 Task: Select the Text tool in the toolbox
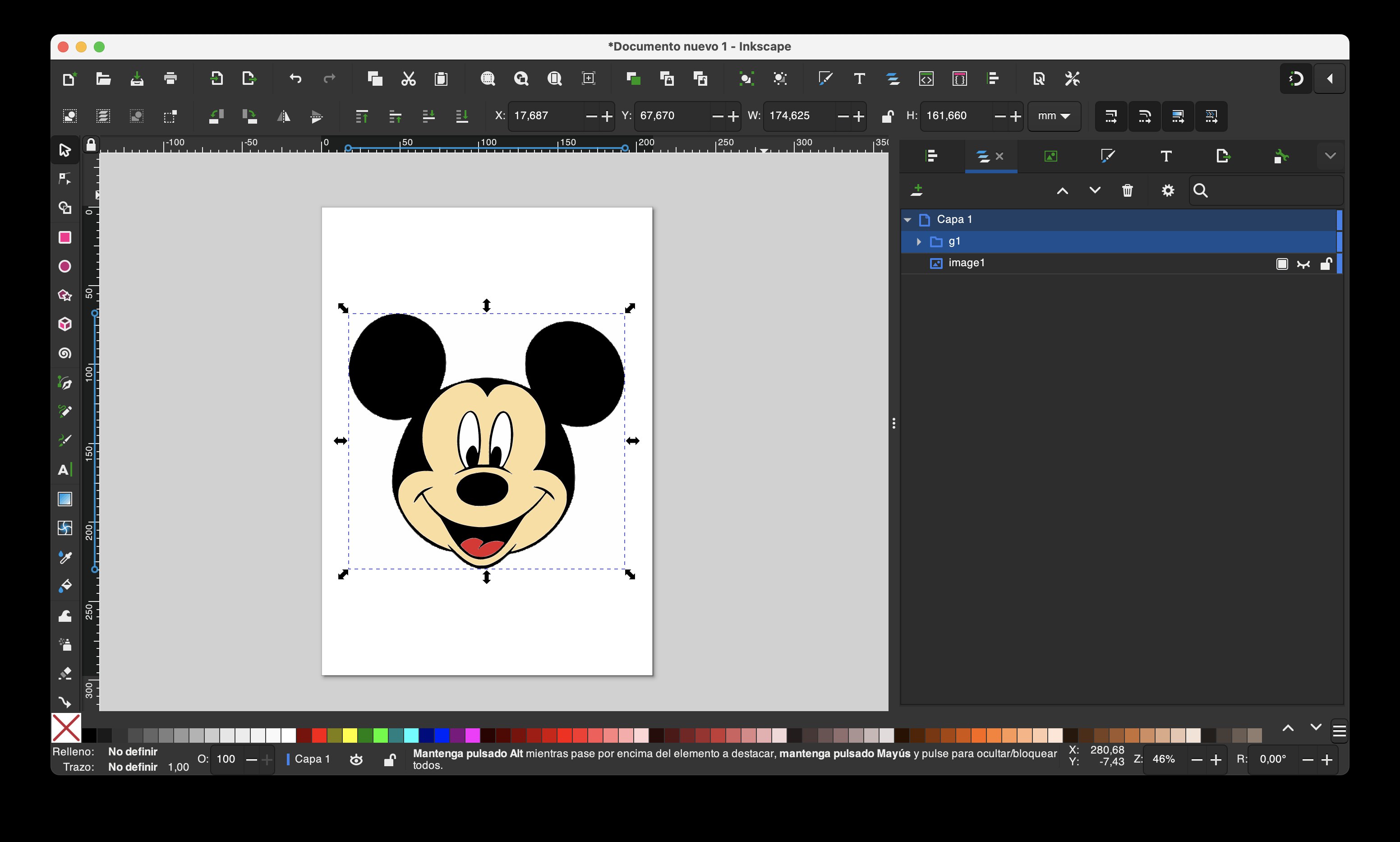(x=64, y=470)
